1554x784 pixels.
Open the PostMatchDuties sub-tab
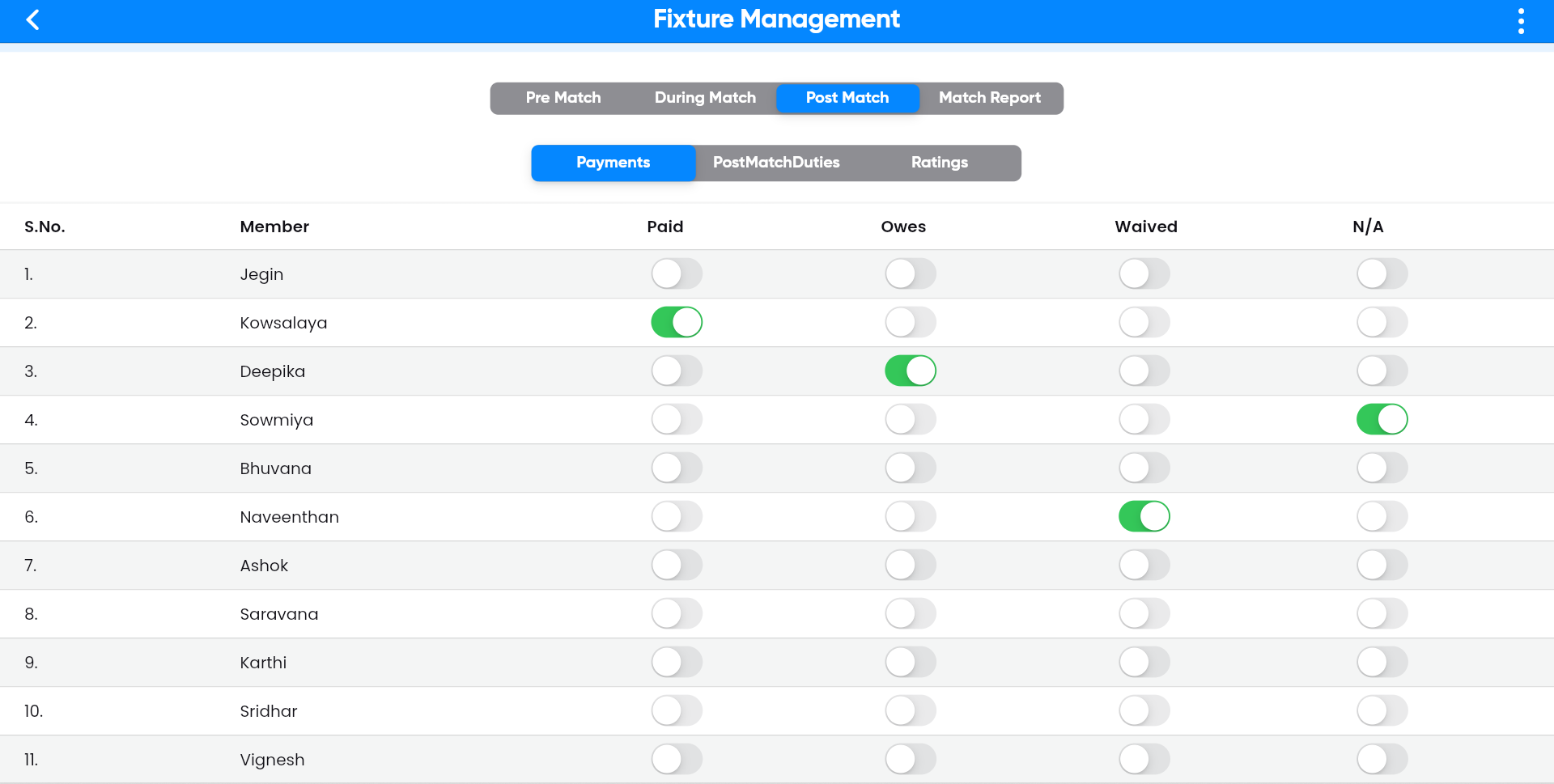click(775, 163)
